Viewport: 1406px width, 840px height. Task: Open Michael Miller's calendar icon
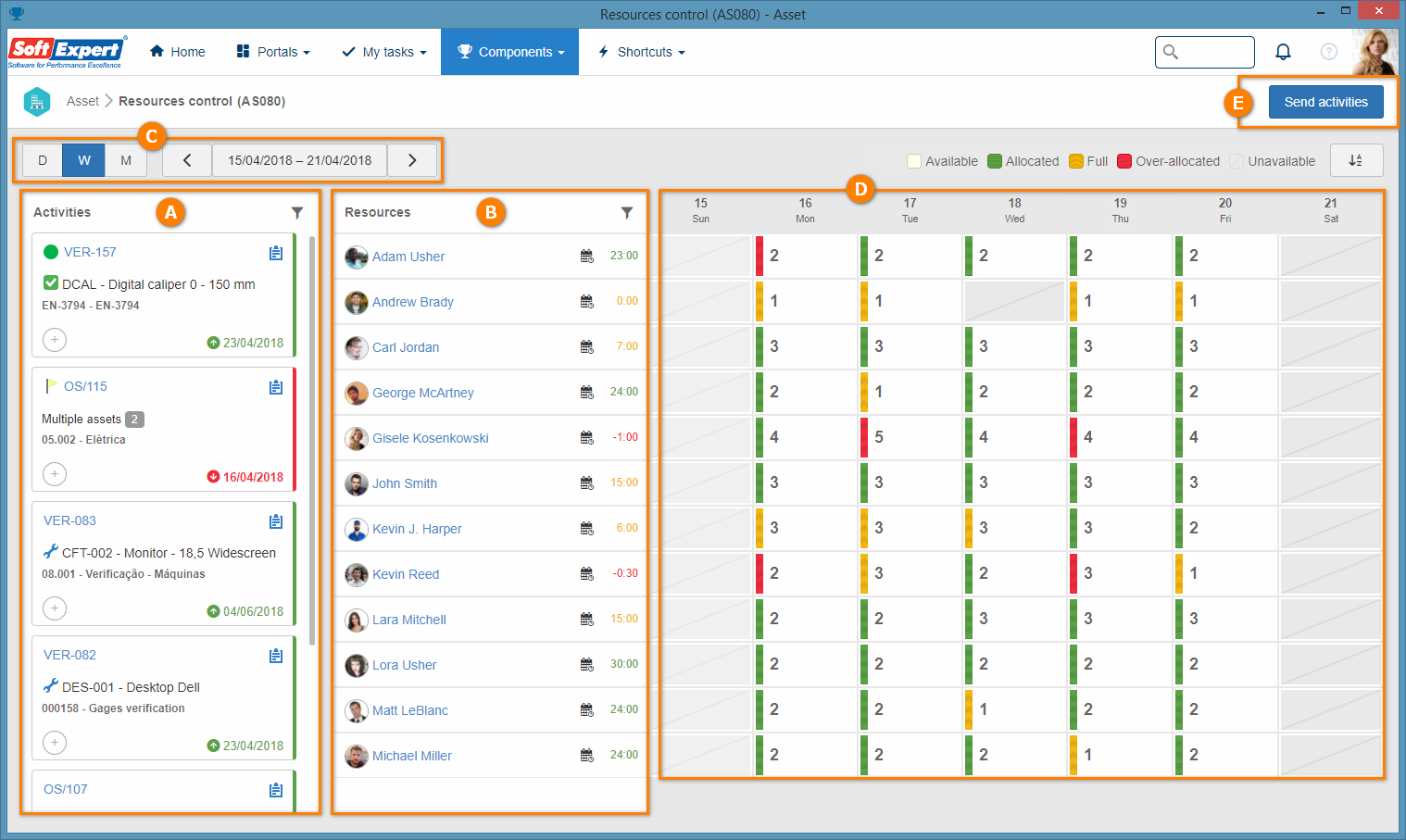coord(587,755)
